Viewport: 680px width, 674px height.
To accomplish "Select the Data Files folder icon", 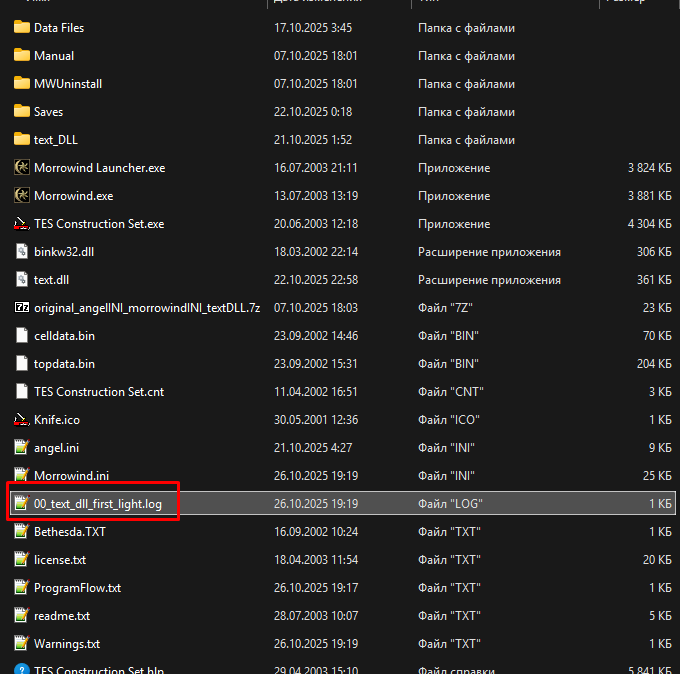I will [x=22, y=28].
